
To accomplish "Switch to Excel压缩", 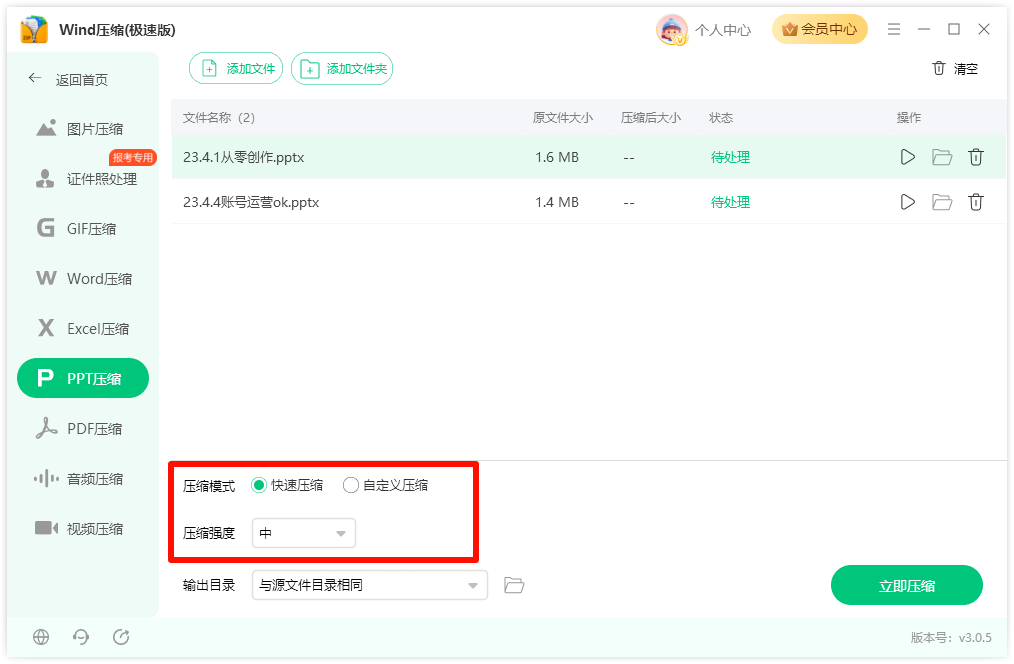I will tap(83, 328).
